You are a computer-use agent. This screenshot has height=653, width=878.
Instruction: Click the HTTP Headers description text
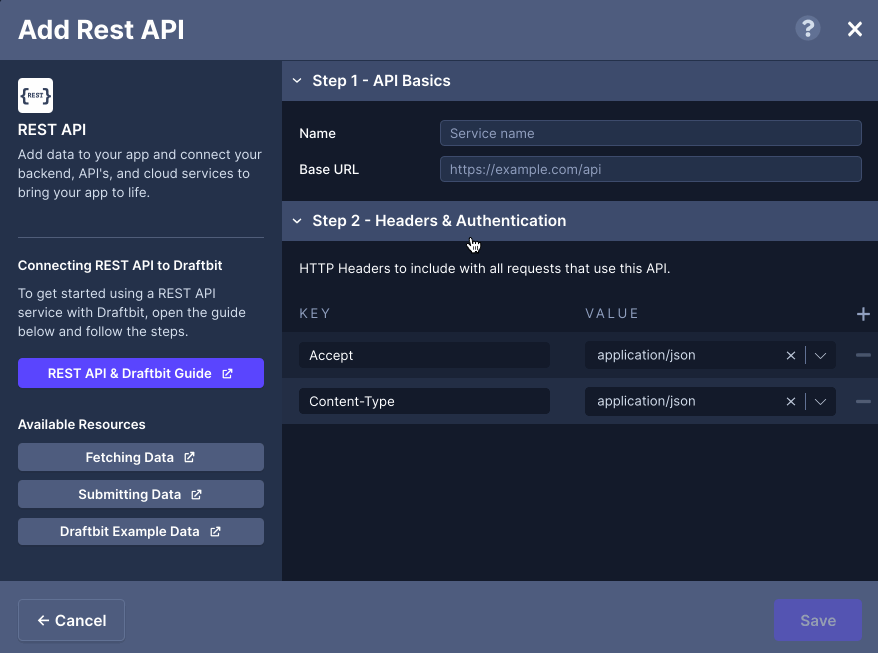point(484,268)
